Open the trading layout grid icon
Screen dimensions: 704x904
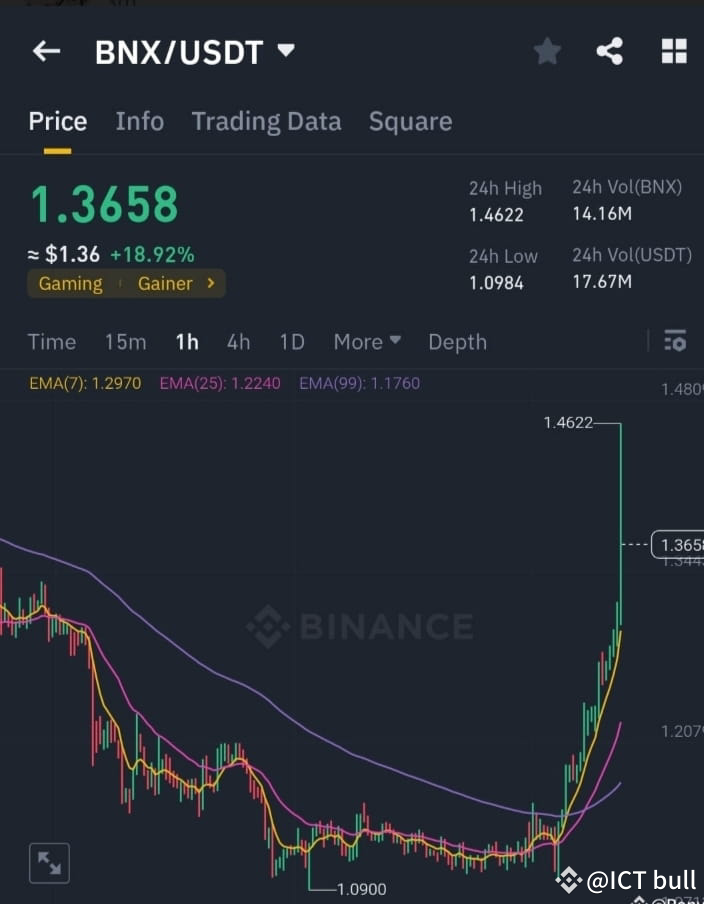[673, 51]
